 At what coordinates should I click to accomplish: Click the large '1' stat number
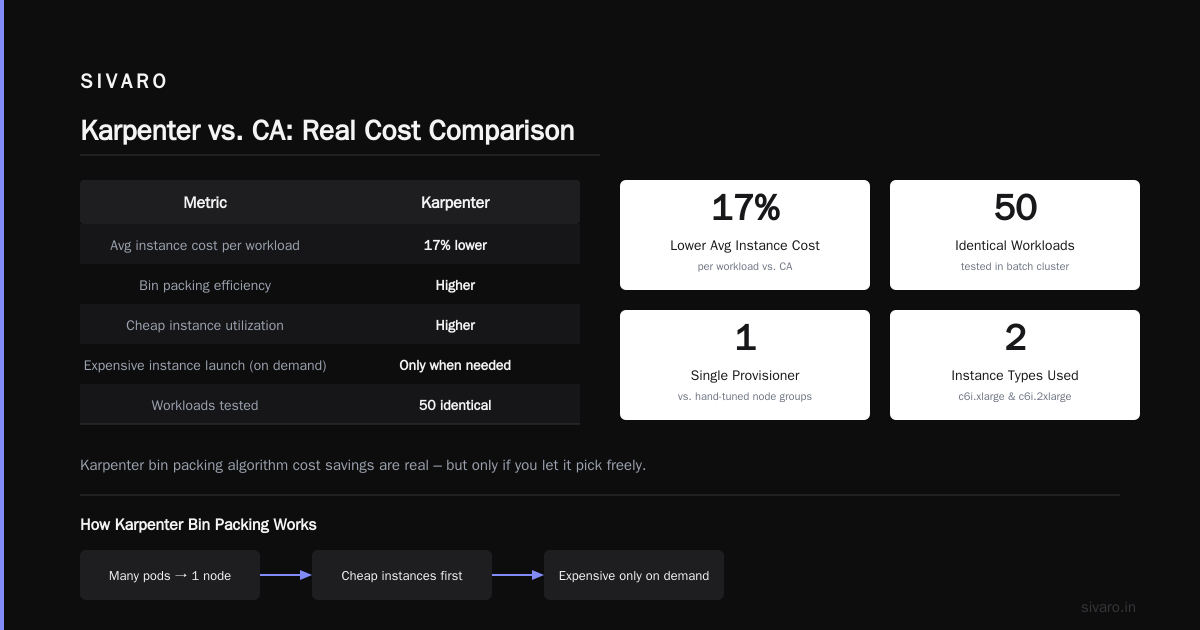point(745,338)
